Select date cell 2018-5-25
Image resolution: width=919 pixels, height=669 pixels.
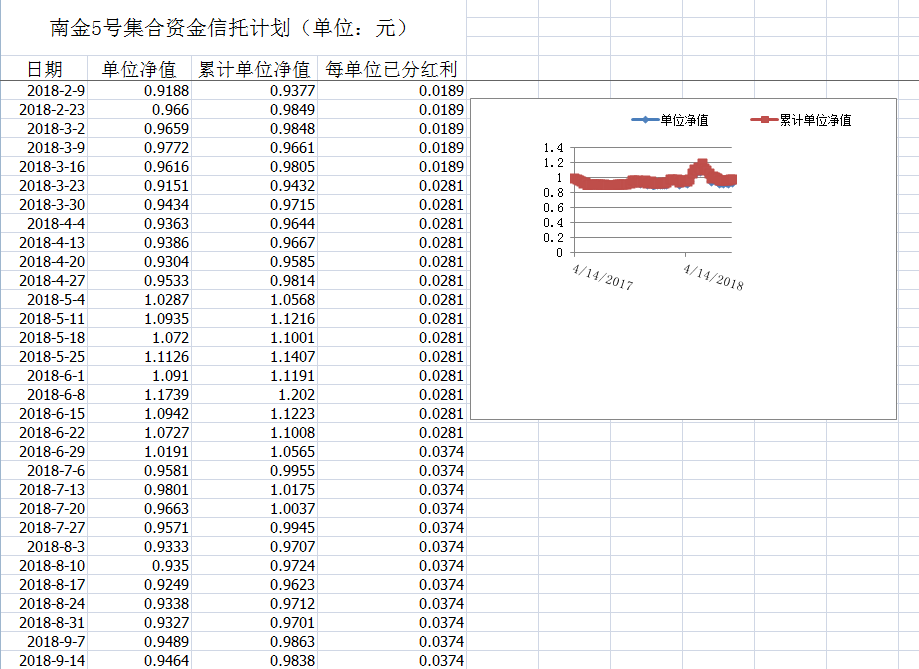click(45, 357)
